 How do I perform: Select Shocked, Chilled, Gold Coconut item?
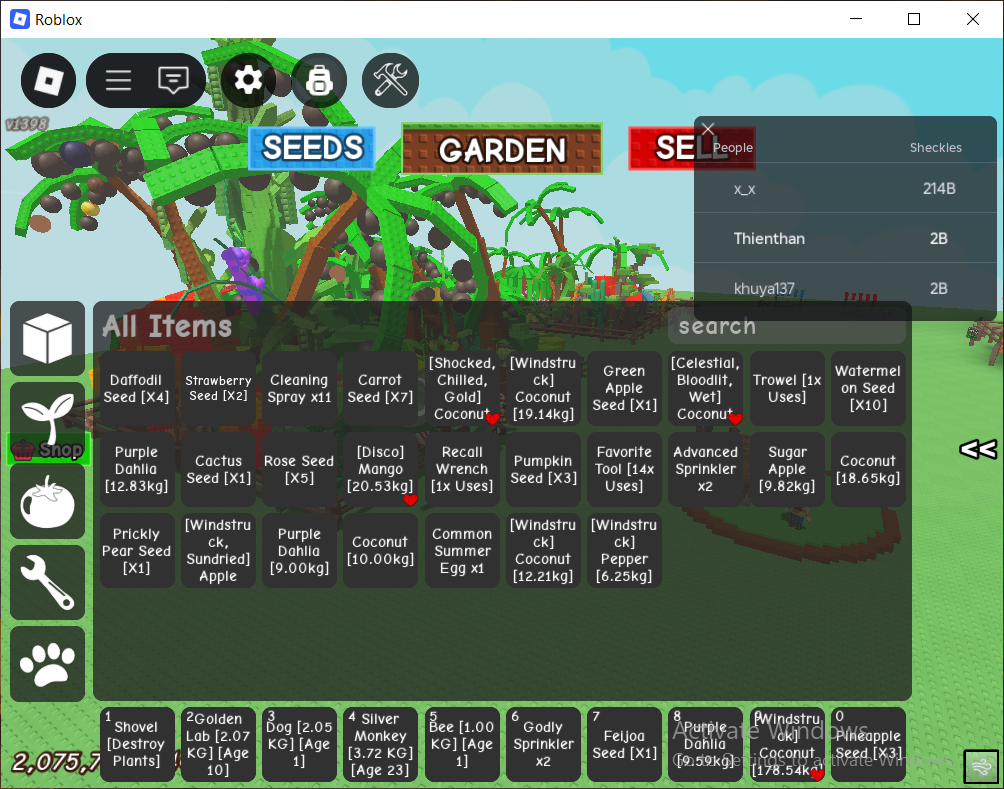tap(462, 388)
